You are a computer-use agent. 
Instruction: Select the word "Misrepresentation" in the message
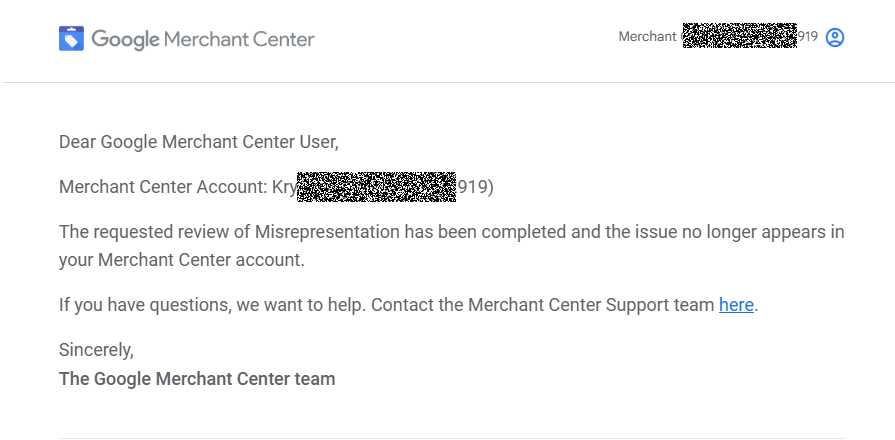click(327, 232)
